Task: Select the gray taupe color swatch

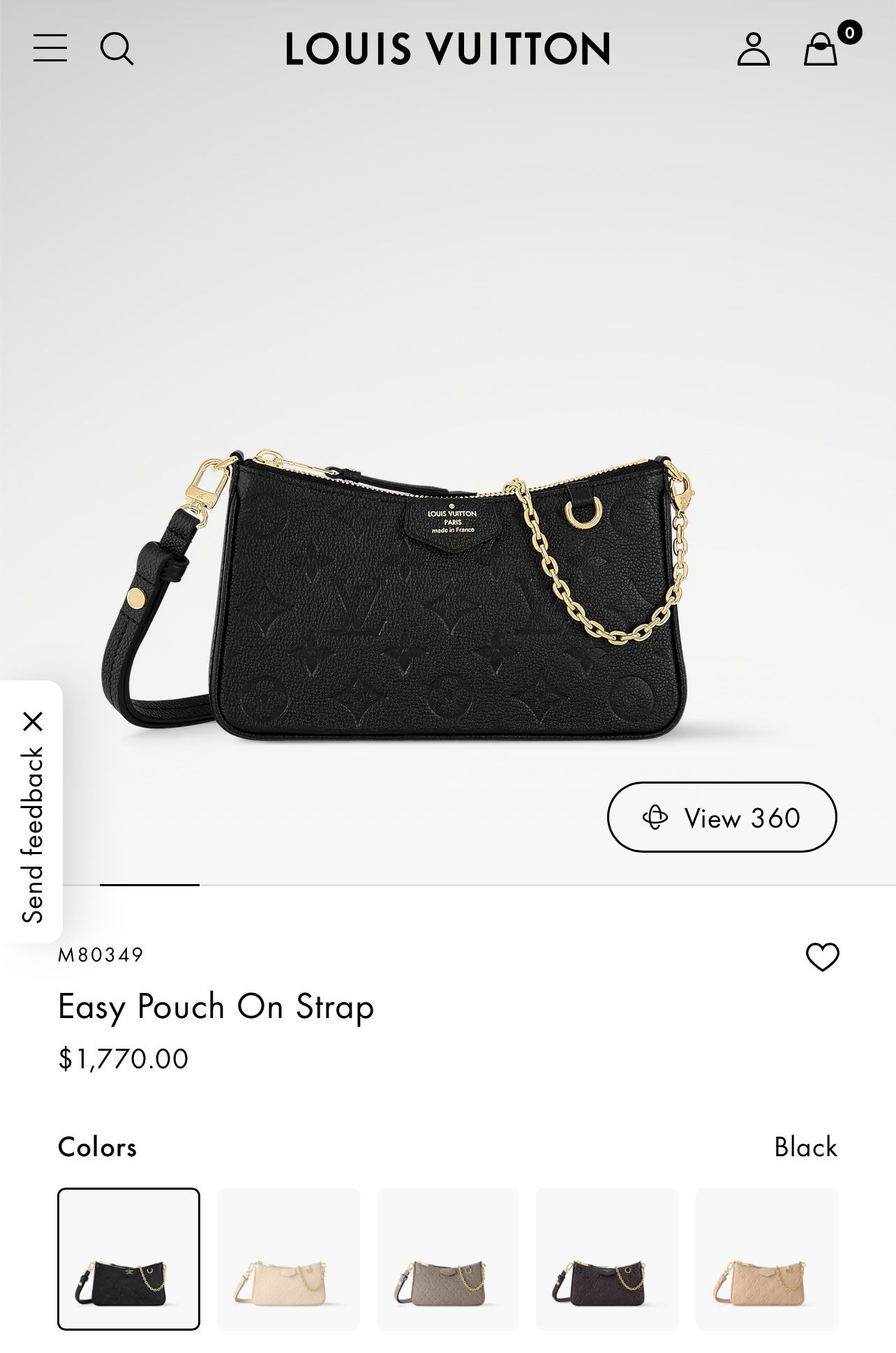Action: tap(448, 1259)
